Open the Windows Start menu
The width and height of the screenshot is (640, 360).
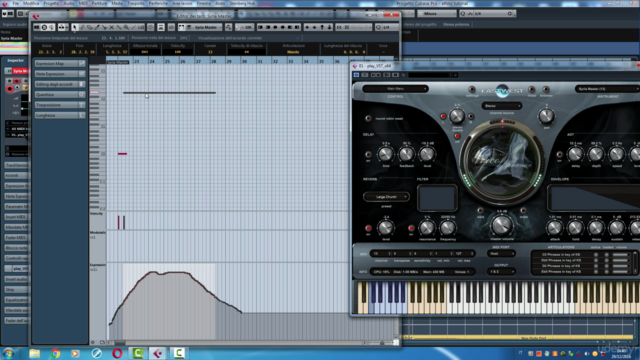8,353
